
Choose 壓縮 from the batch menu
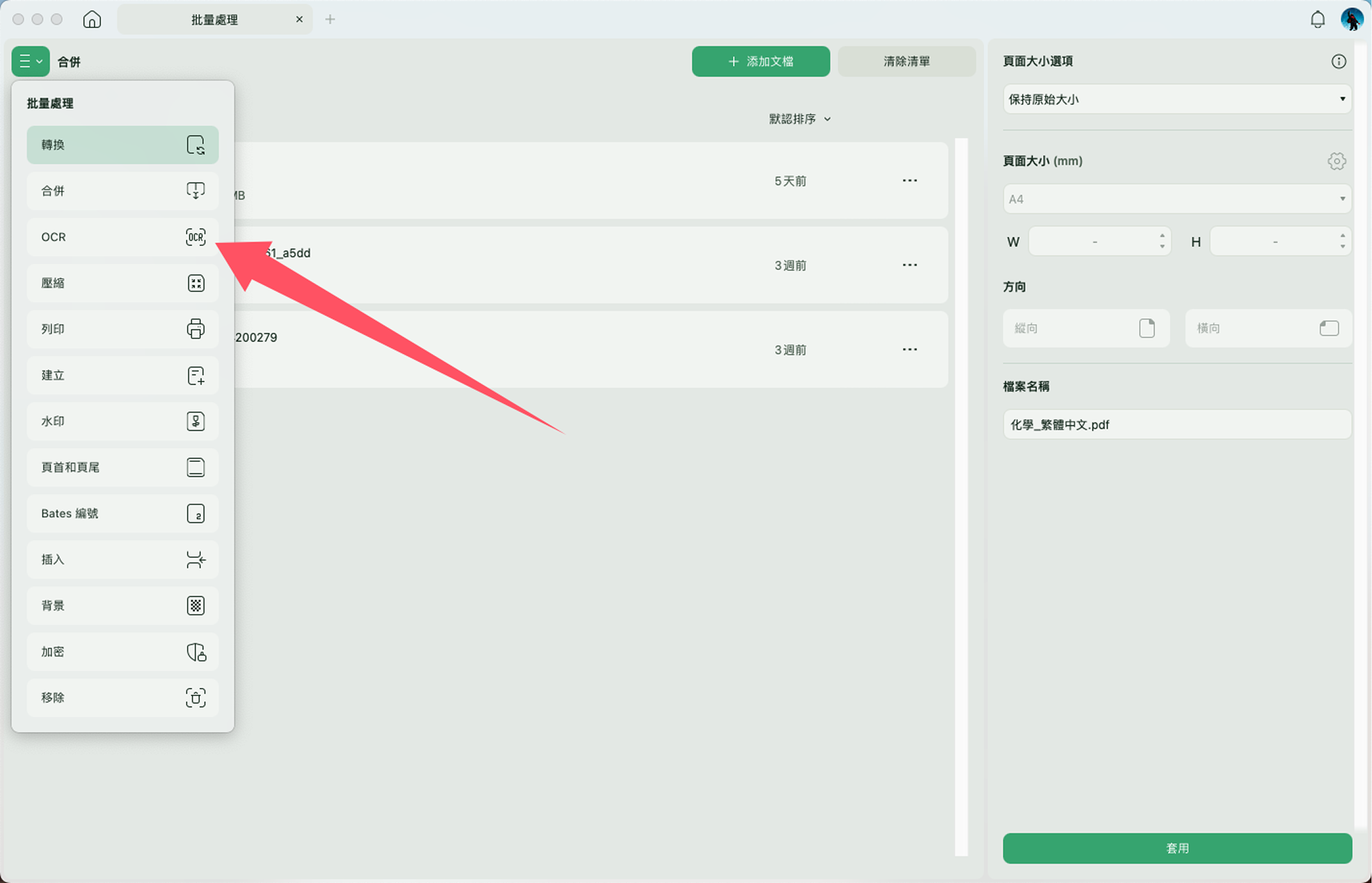click(x=123, y=283)
